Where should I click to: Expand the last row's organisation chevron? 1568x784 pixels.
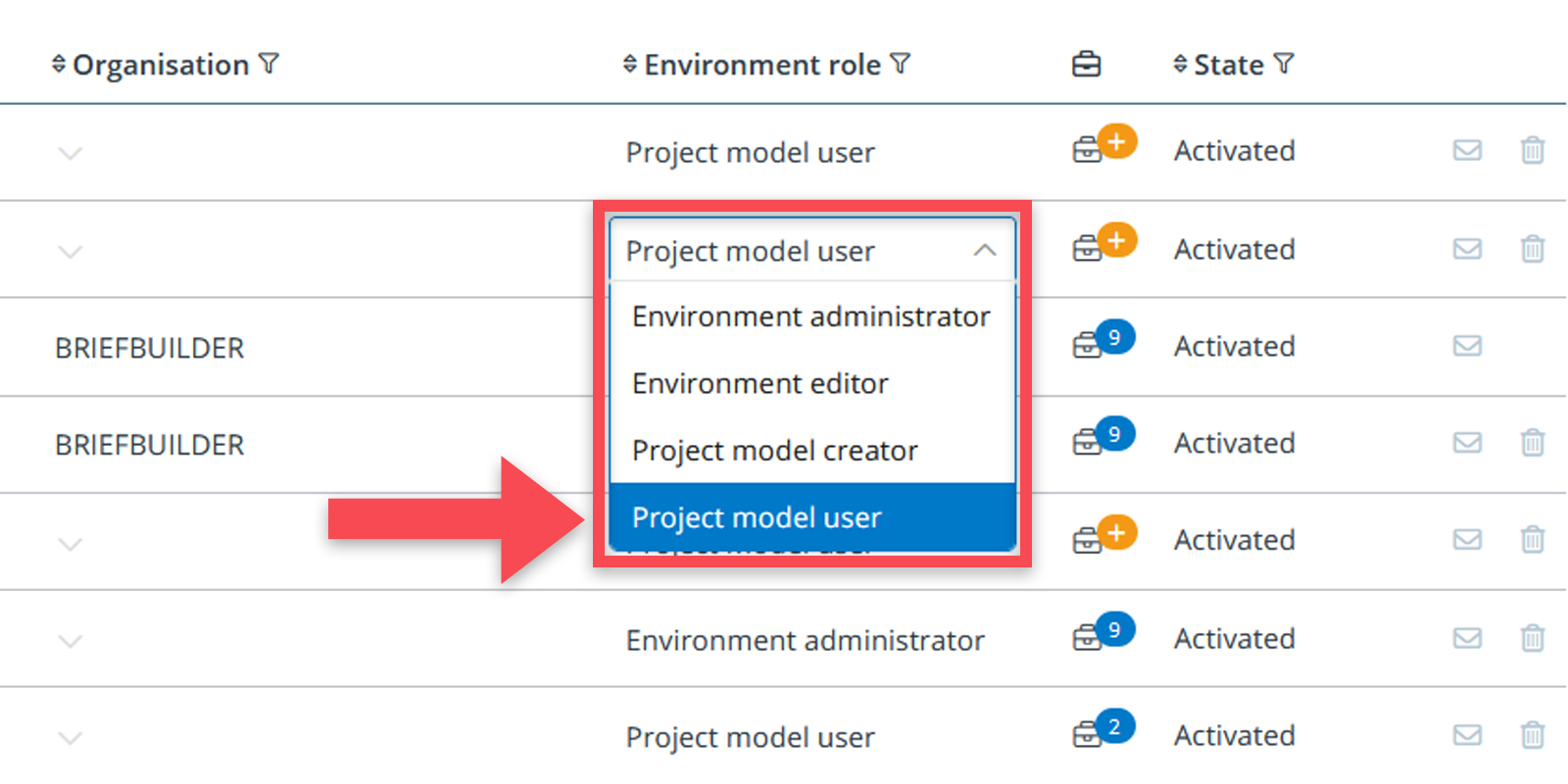click(70, 738)
